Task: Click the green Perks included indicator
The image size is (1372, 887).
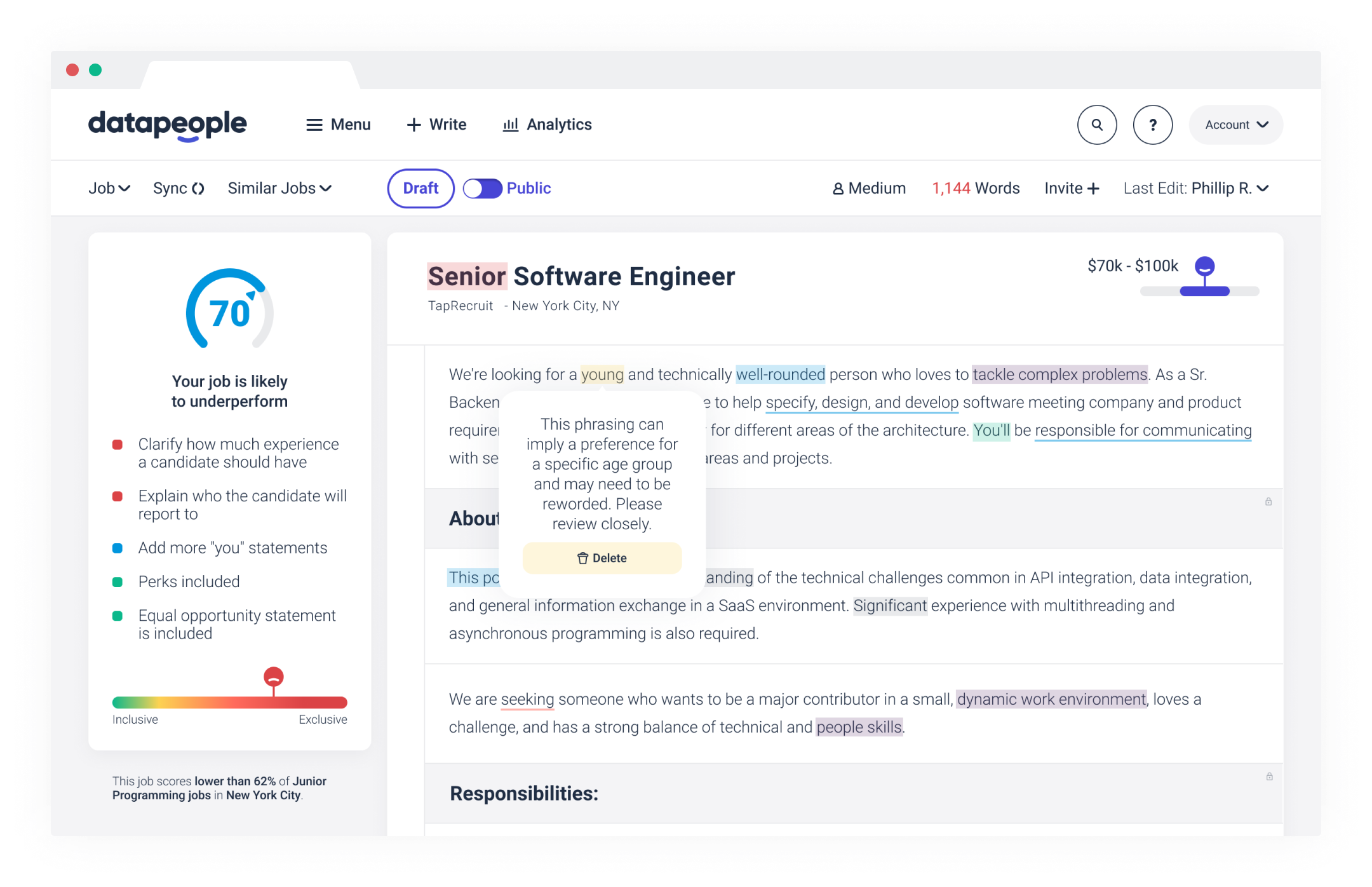Action: click(x=119, y=580)
